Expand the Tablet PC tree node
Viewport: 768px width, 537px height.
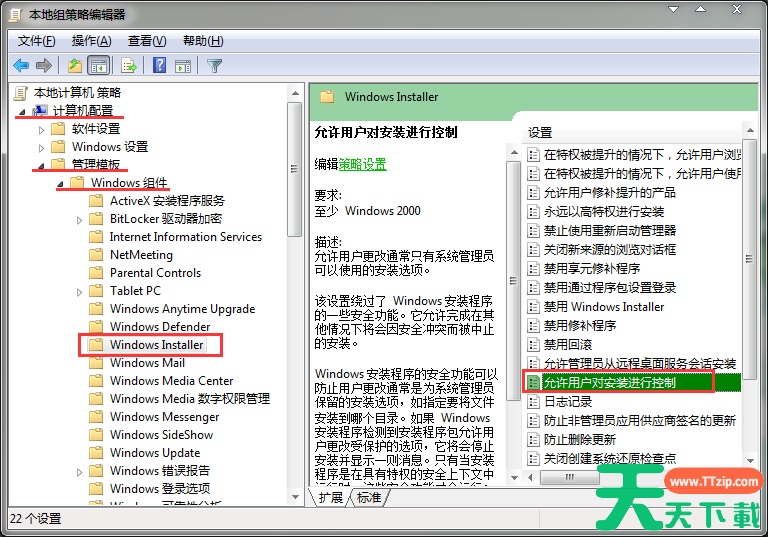click(x=79, y=291)
